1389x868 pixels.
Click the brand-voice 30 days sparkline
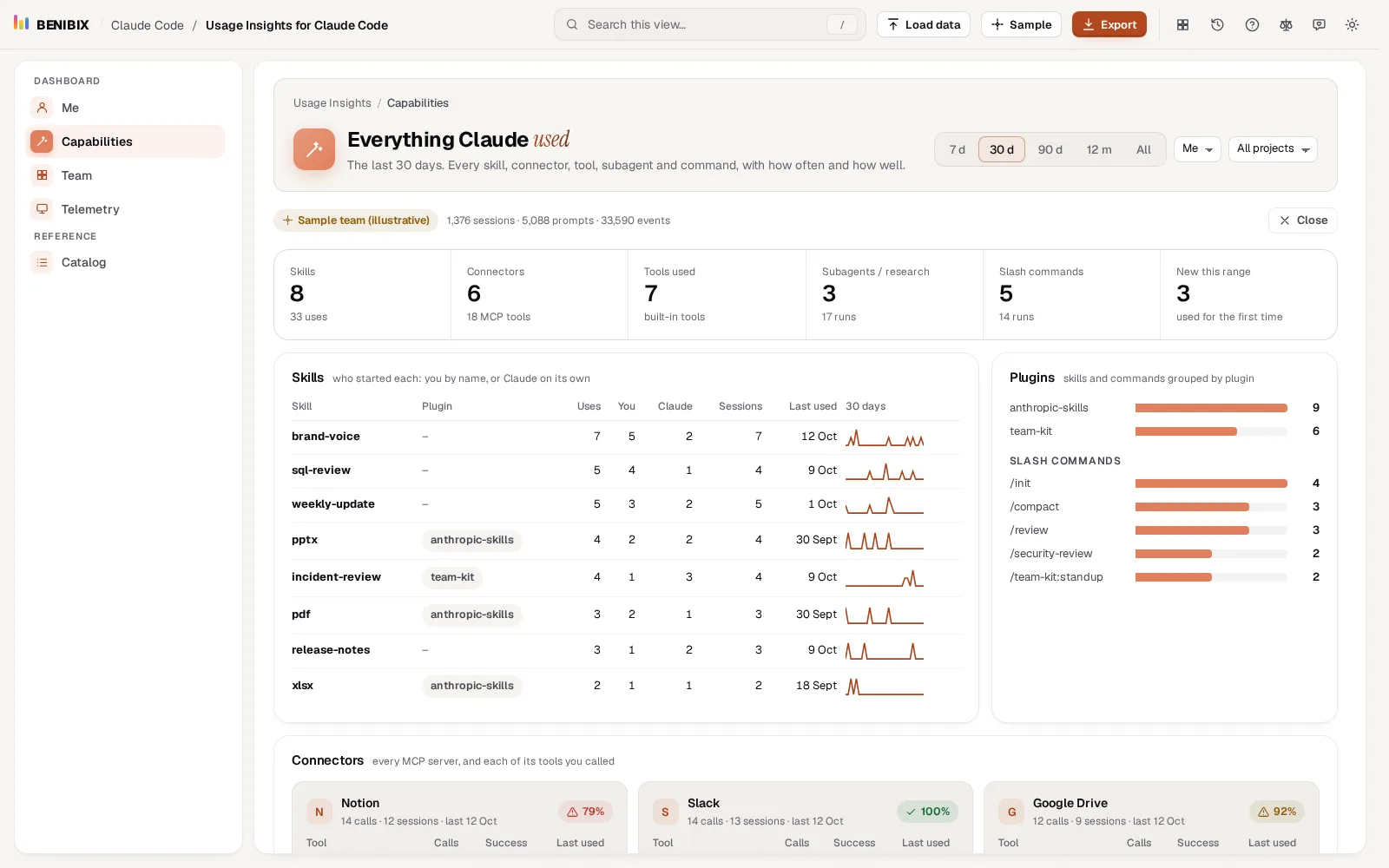(x=885, y=437)
